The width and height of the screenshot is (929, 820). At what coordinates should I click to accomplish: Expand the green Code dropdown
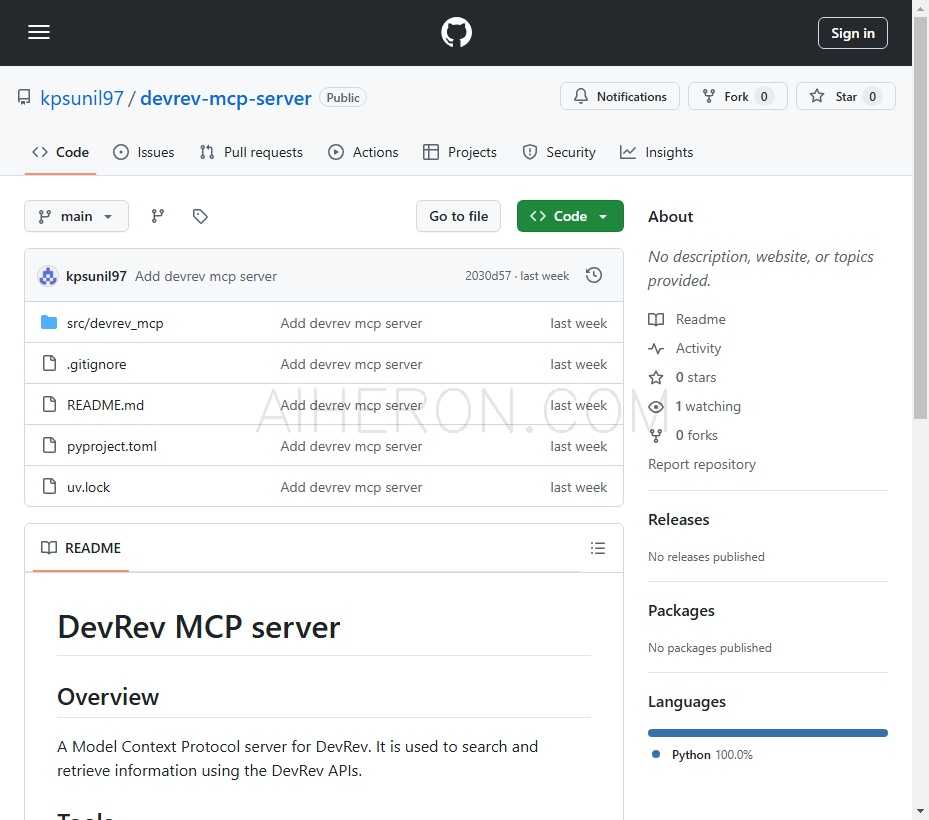[570, 216]
